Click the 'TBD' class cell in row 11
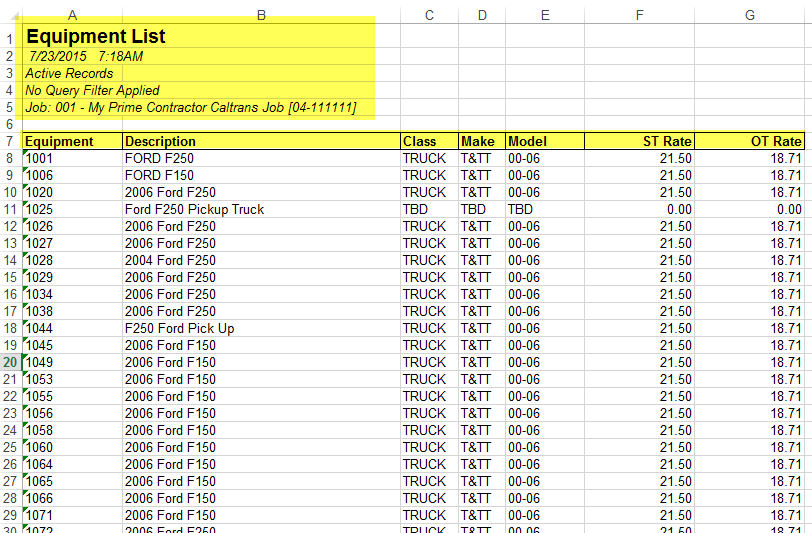The height and width of the screenshot is (533, 812). click(x=429, y=209)
